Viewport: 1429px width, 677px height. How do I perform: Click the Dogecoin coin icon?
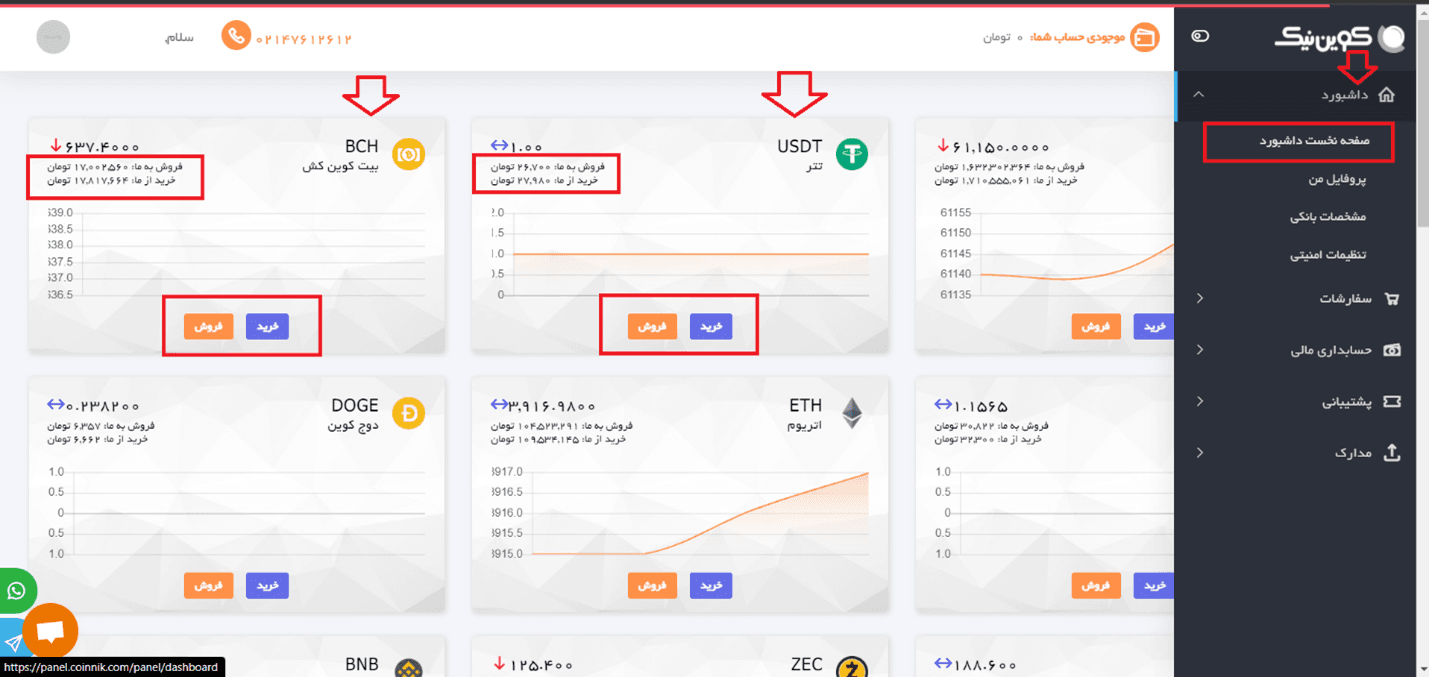pos(408,413)
